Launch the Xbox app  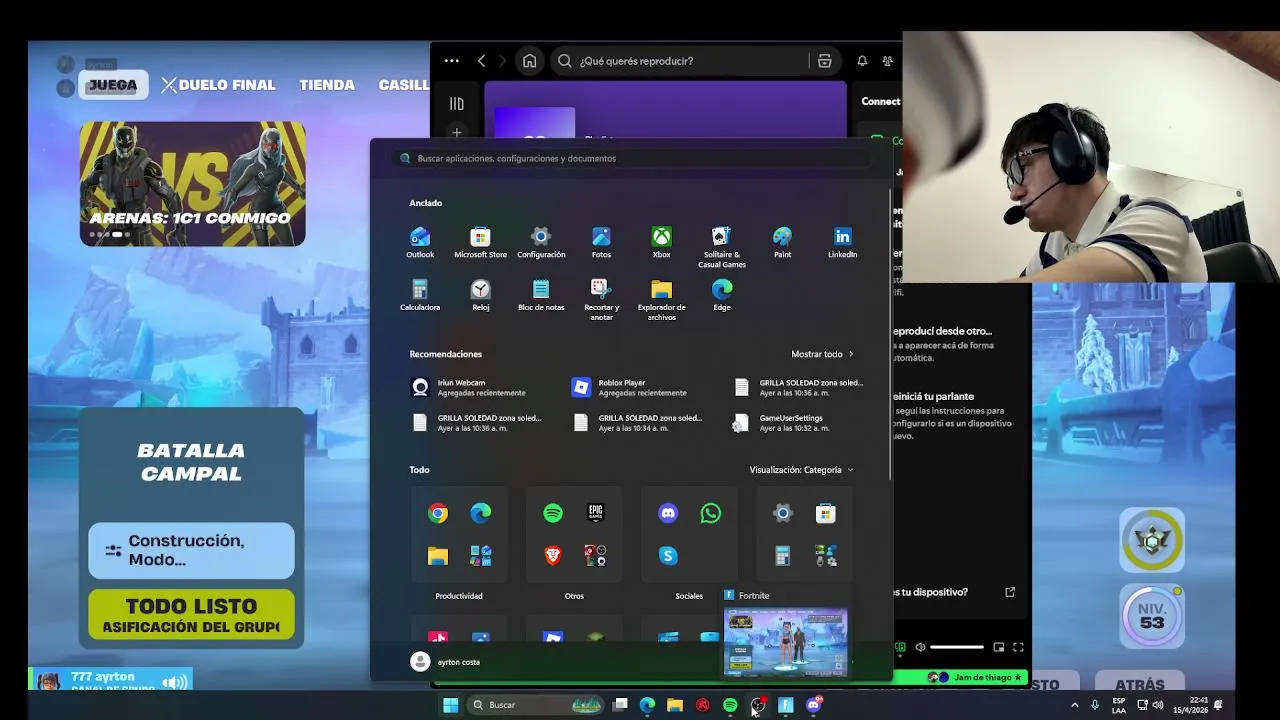point(661,242)
